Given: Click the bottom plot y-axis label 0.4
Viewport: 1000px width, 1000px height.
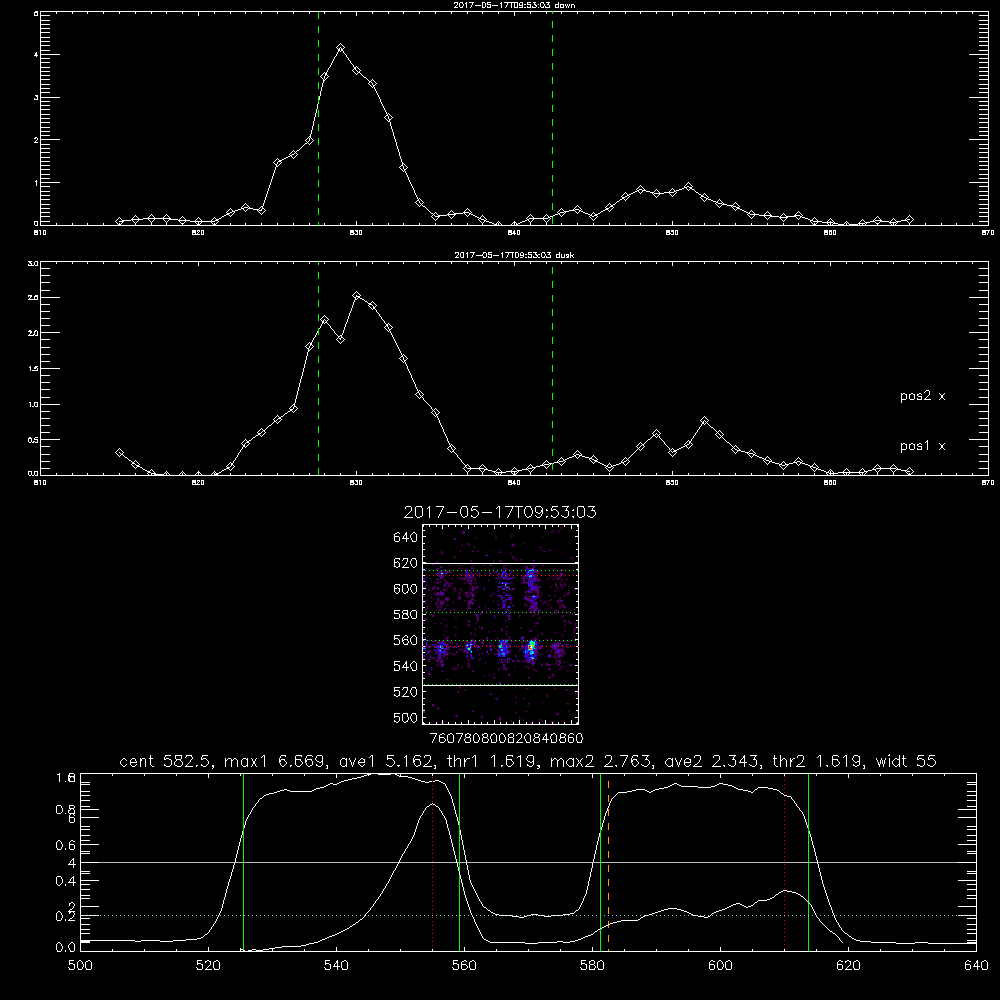Looking at the screenshot, I should (66, 881).
